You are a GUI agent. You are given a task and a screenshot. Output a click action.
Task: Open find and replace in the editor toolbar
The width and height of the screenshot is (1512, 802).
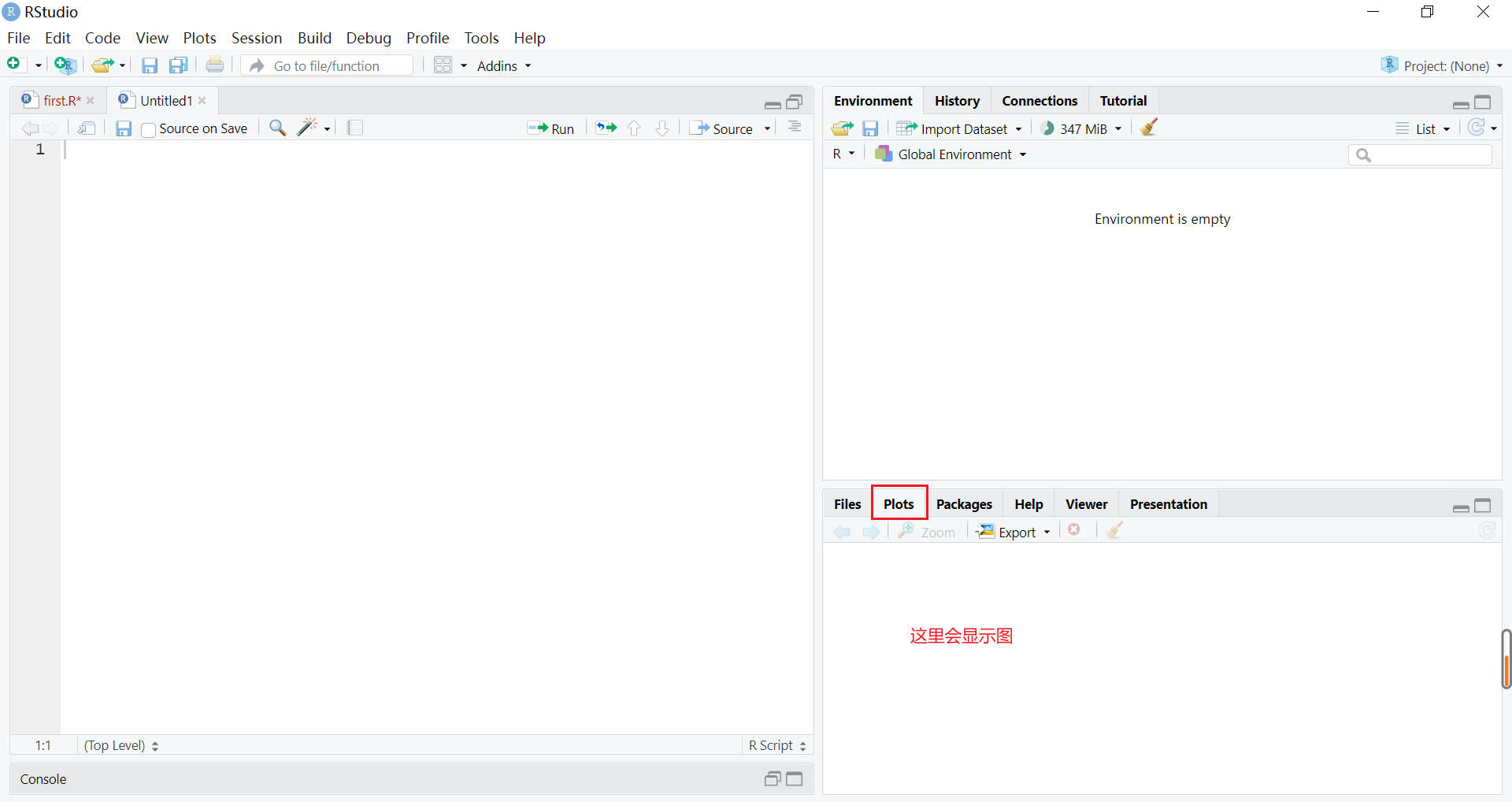pos(277,128)
